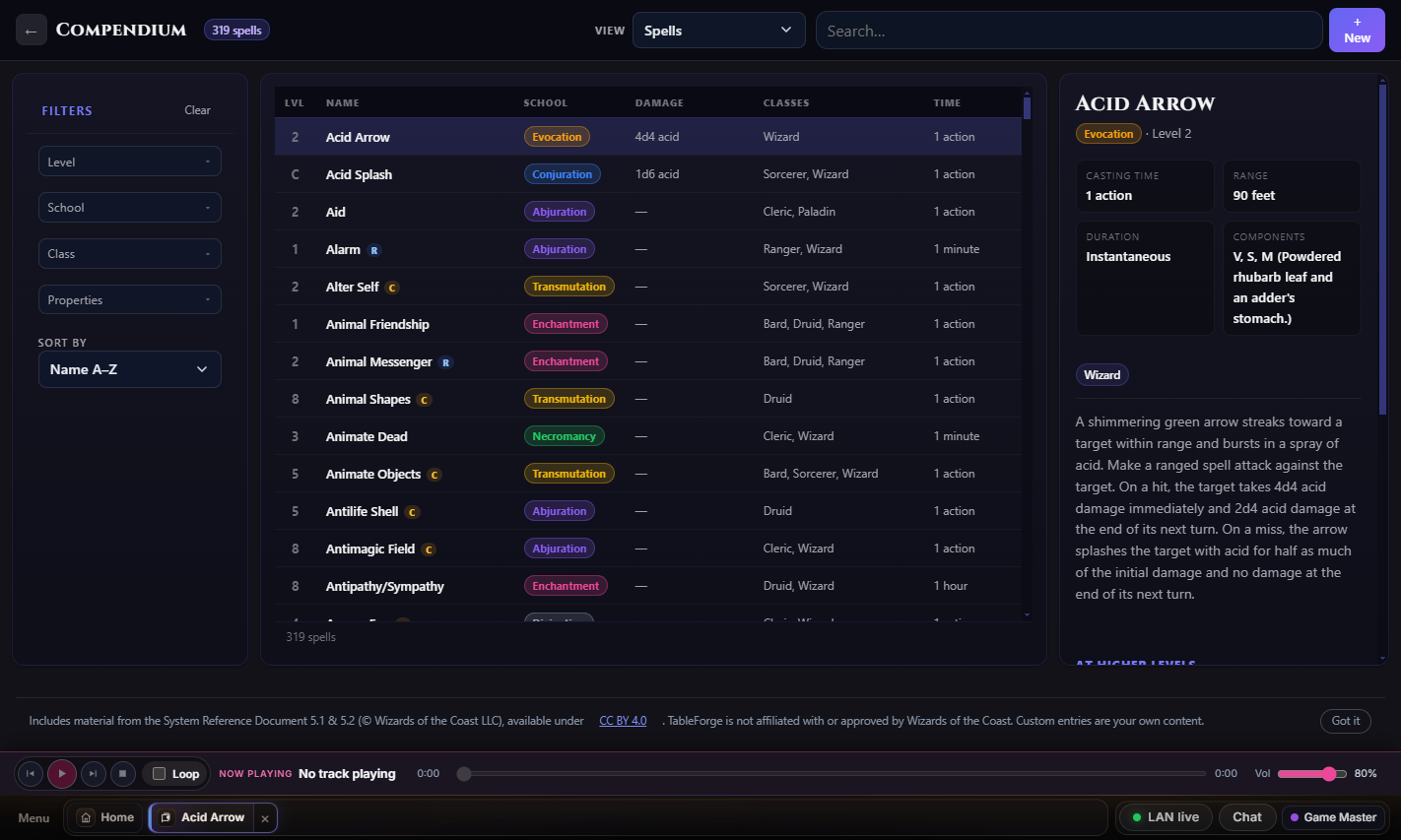Open the CC BY 4.0 link
Viewport: 1401px width, 840px height.
[623, 721]
